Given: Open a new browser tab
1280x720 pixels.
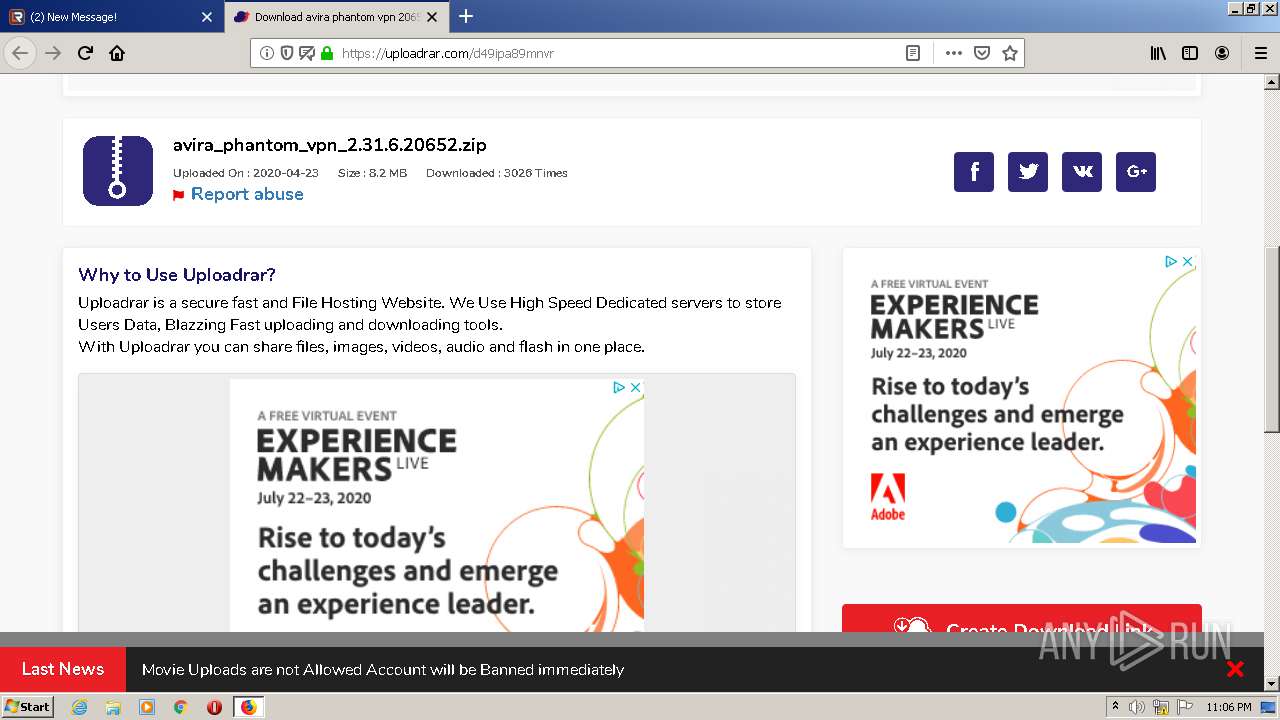Looking at the screenshot, I should (466, 17).
